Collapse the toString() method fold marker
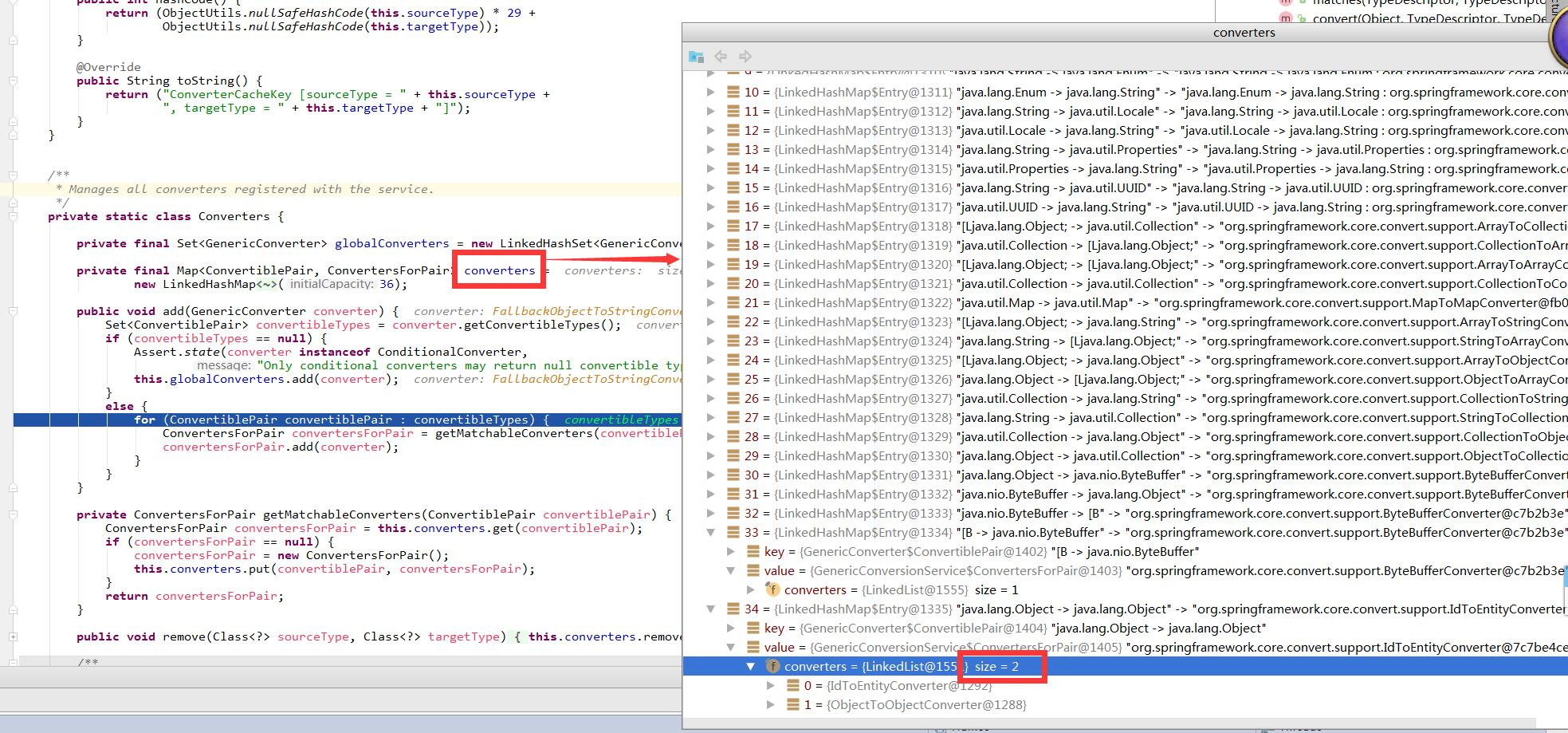 (x=13, y=81)
